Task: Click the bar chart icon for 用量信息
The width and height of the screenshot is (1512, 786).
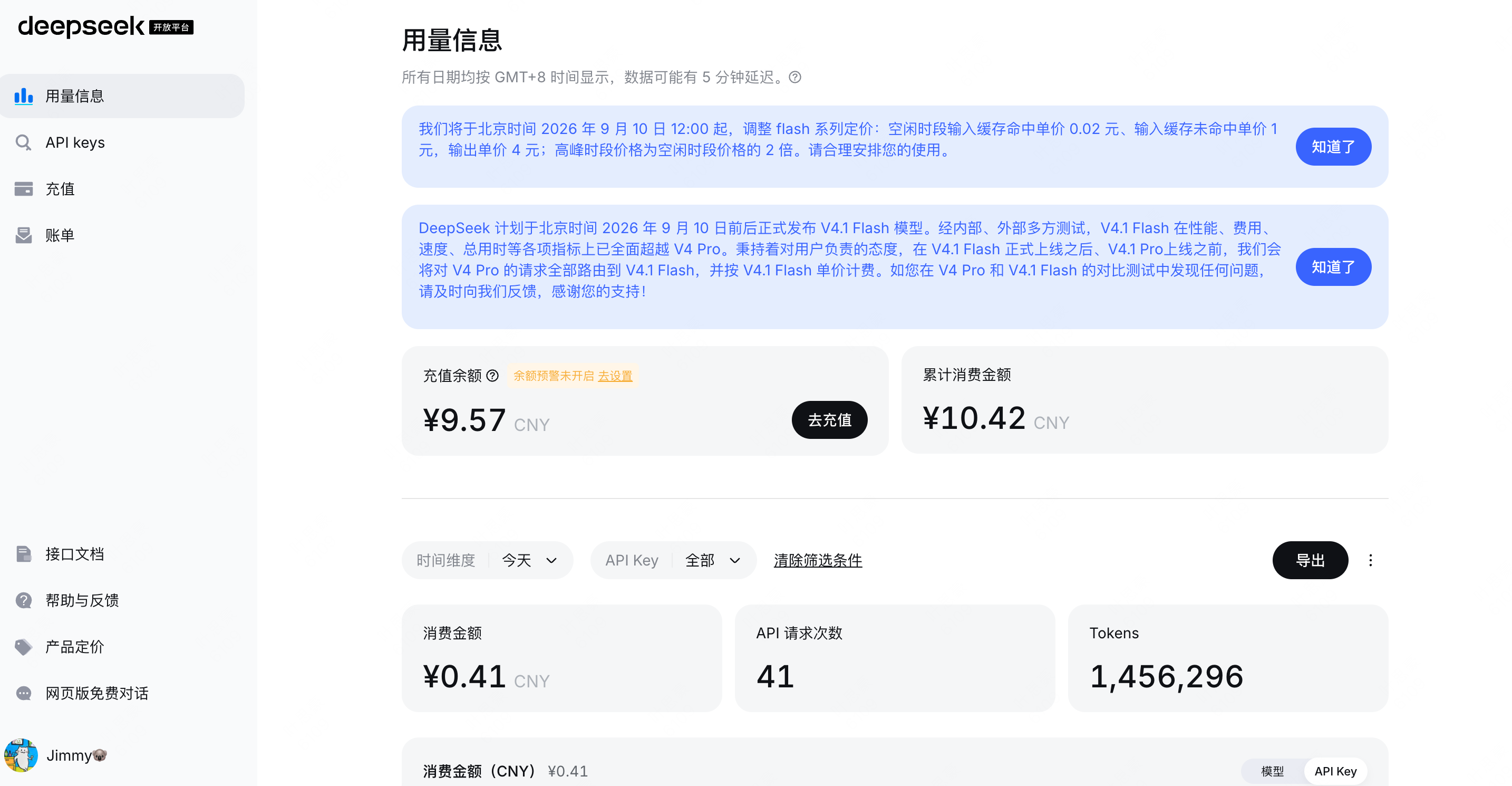Action: 24,96
